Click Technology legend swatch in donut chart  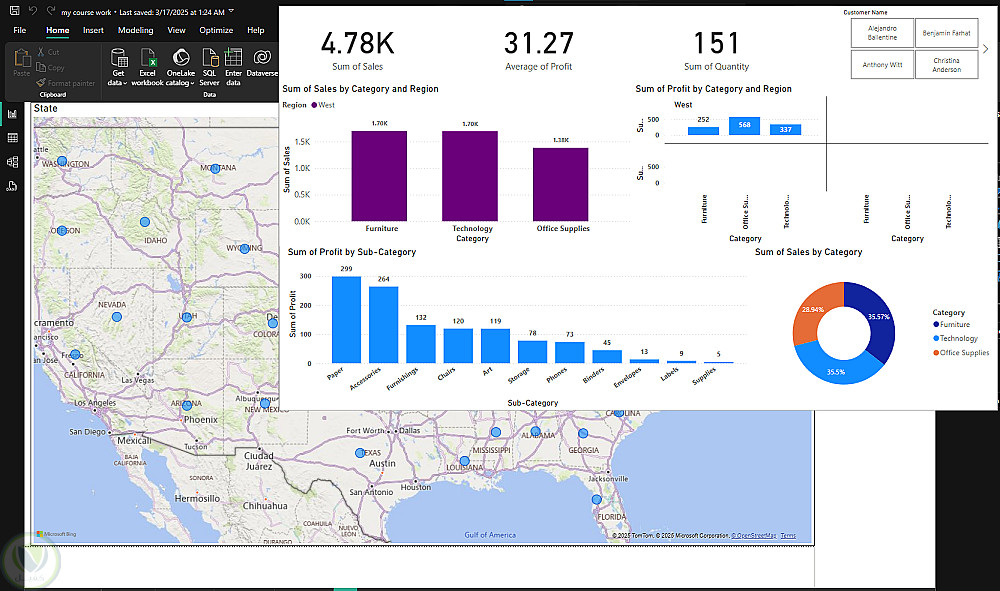pos(936,339)
